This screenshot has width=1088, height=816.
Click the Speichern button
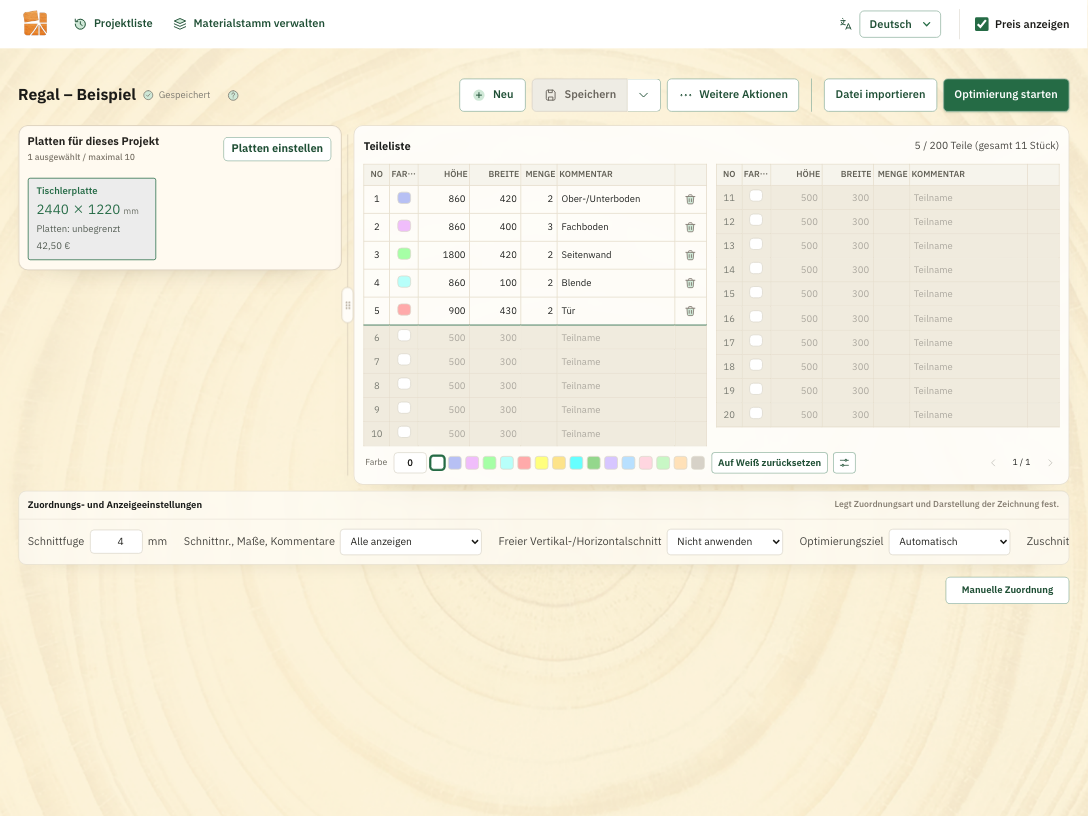[x=580, y=95]
